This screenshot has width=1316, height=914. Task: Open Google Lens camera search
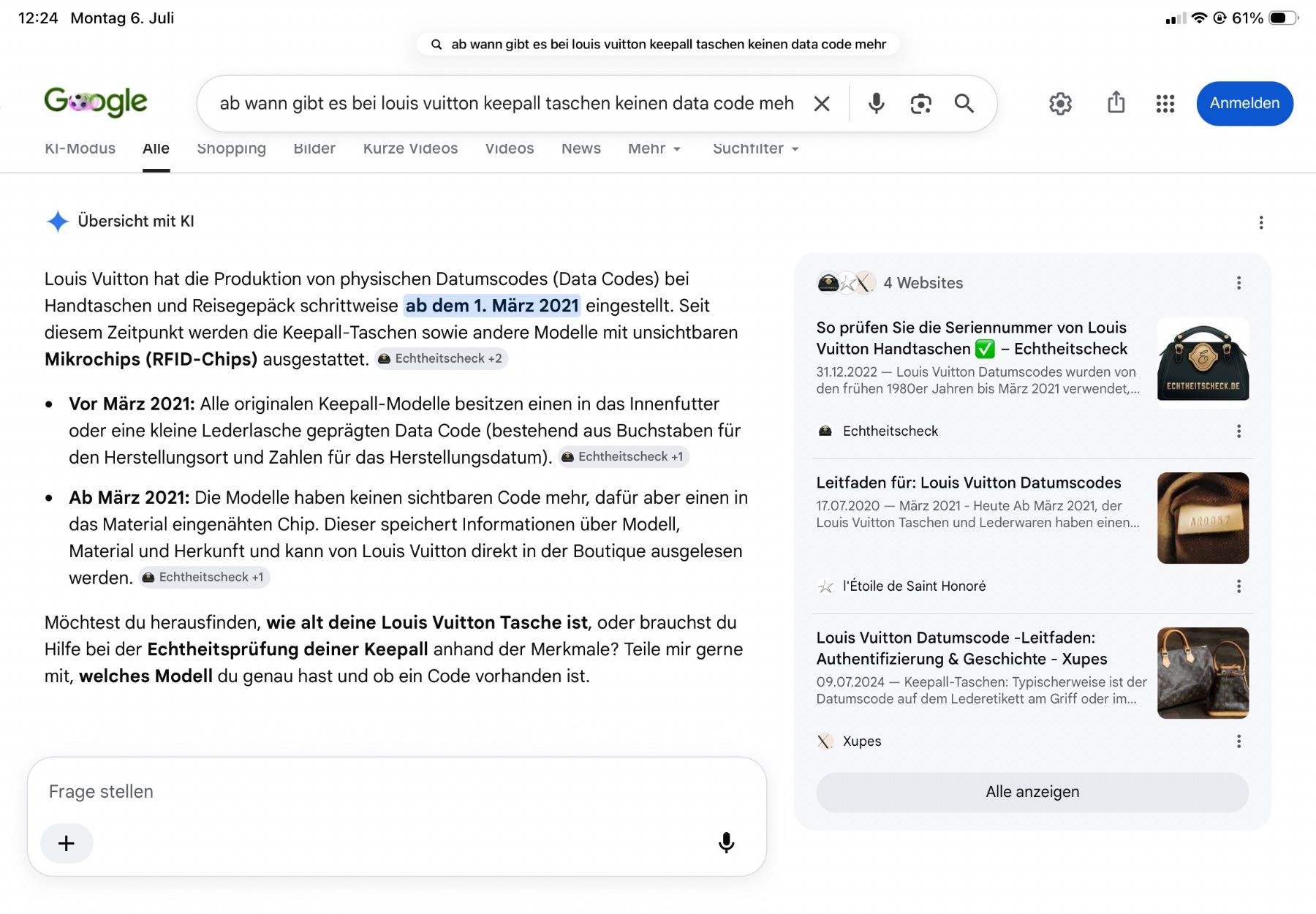(920, 104)
